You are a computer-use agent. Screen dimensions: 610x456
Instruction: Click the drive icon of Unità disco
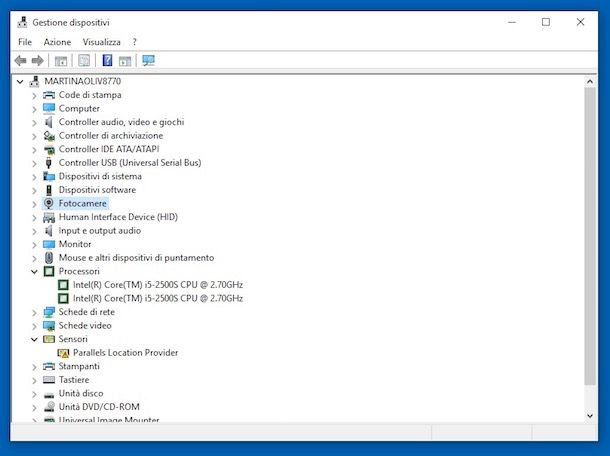49,395
